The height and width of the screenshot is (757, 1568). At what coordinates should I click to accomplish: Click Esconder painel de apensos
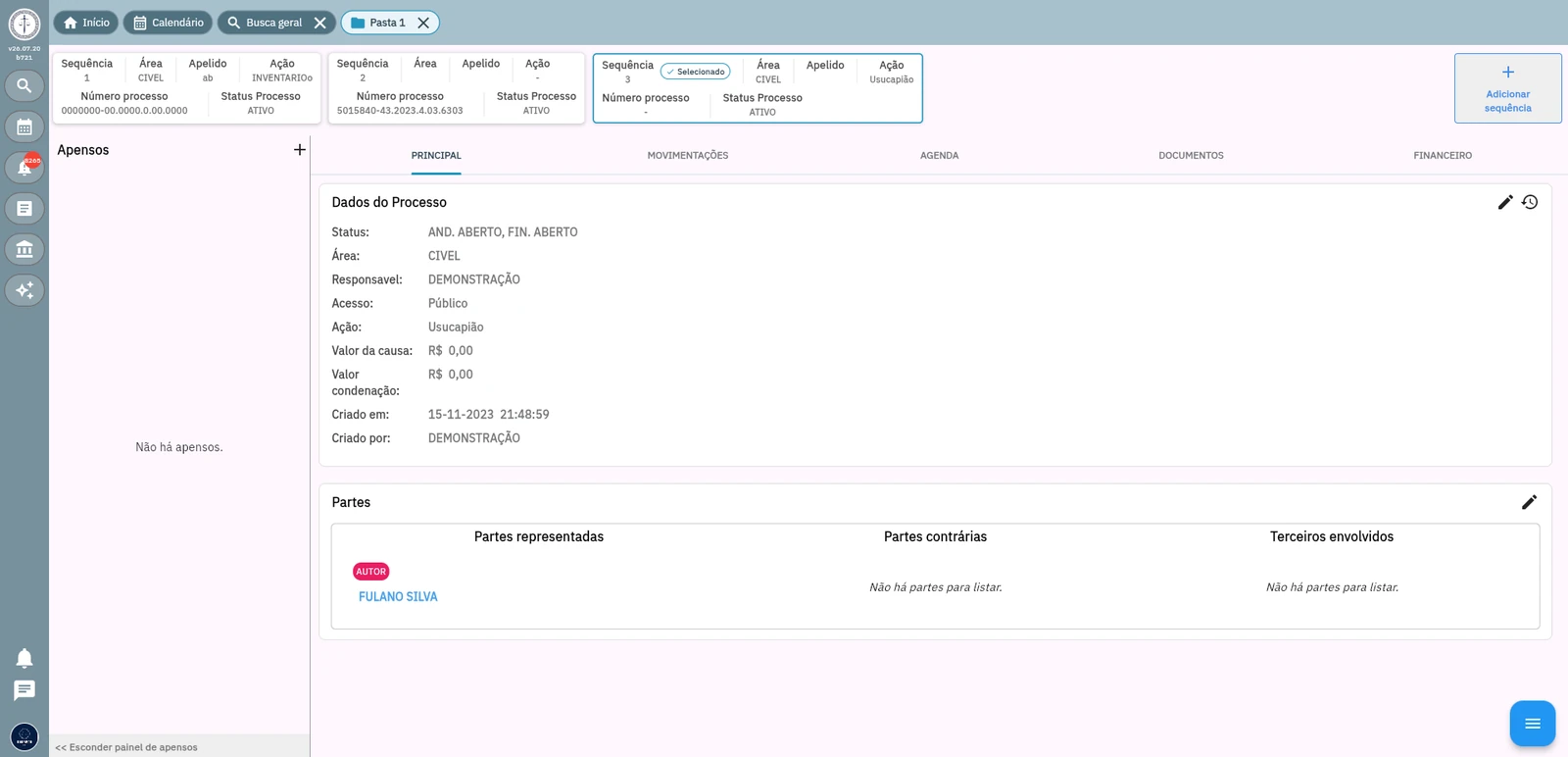pyautogui.click(x=126, y=747)
